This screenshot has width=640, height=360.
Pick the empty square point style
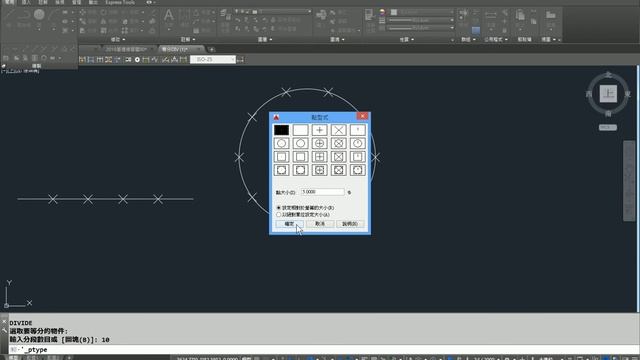tap(300, 157)
